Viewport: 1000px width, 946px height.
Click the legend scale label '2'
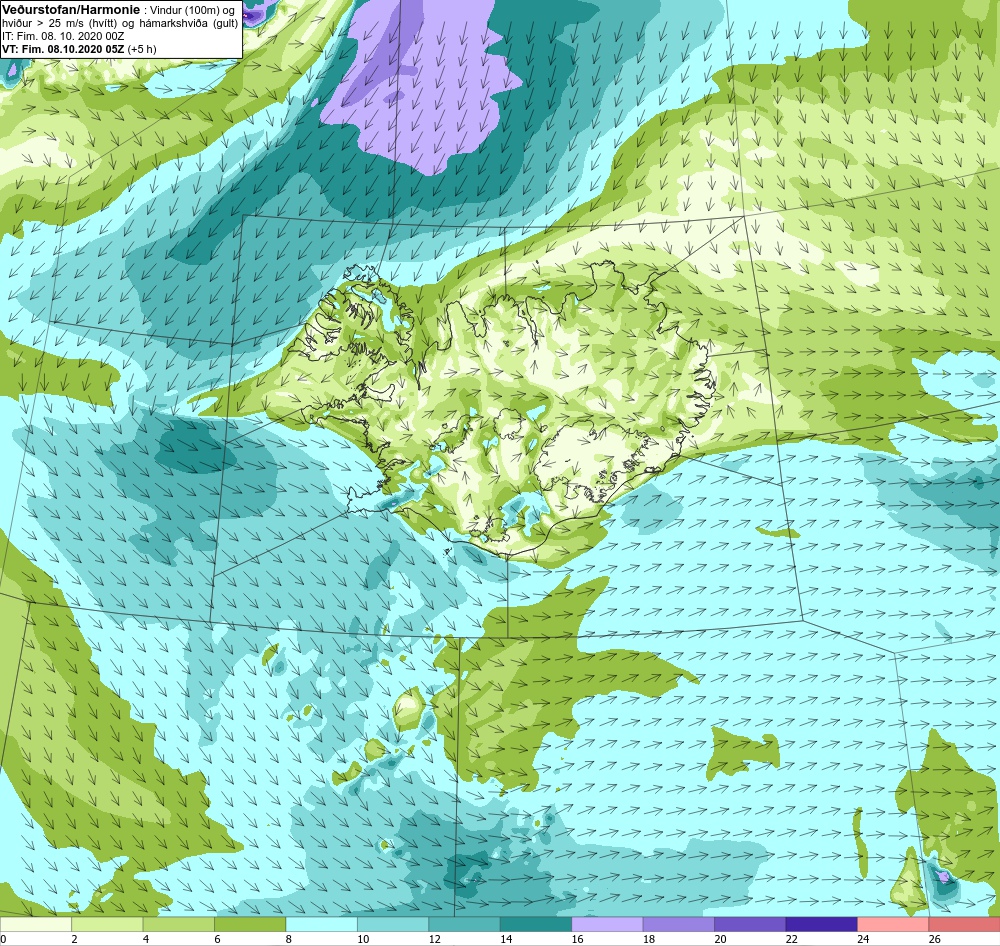click(75, 938)
